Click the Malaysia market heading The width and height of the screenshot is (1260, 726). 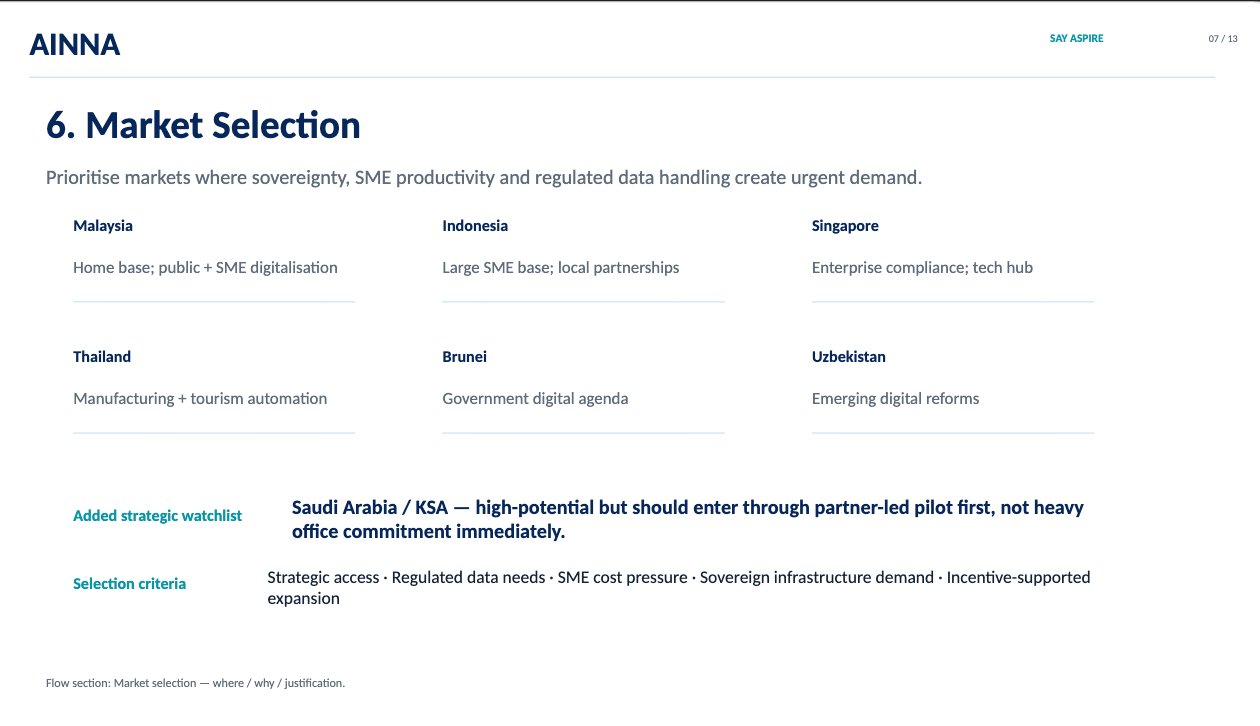(x=103, y=226)
